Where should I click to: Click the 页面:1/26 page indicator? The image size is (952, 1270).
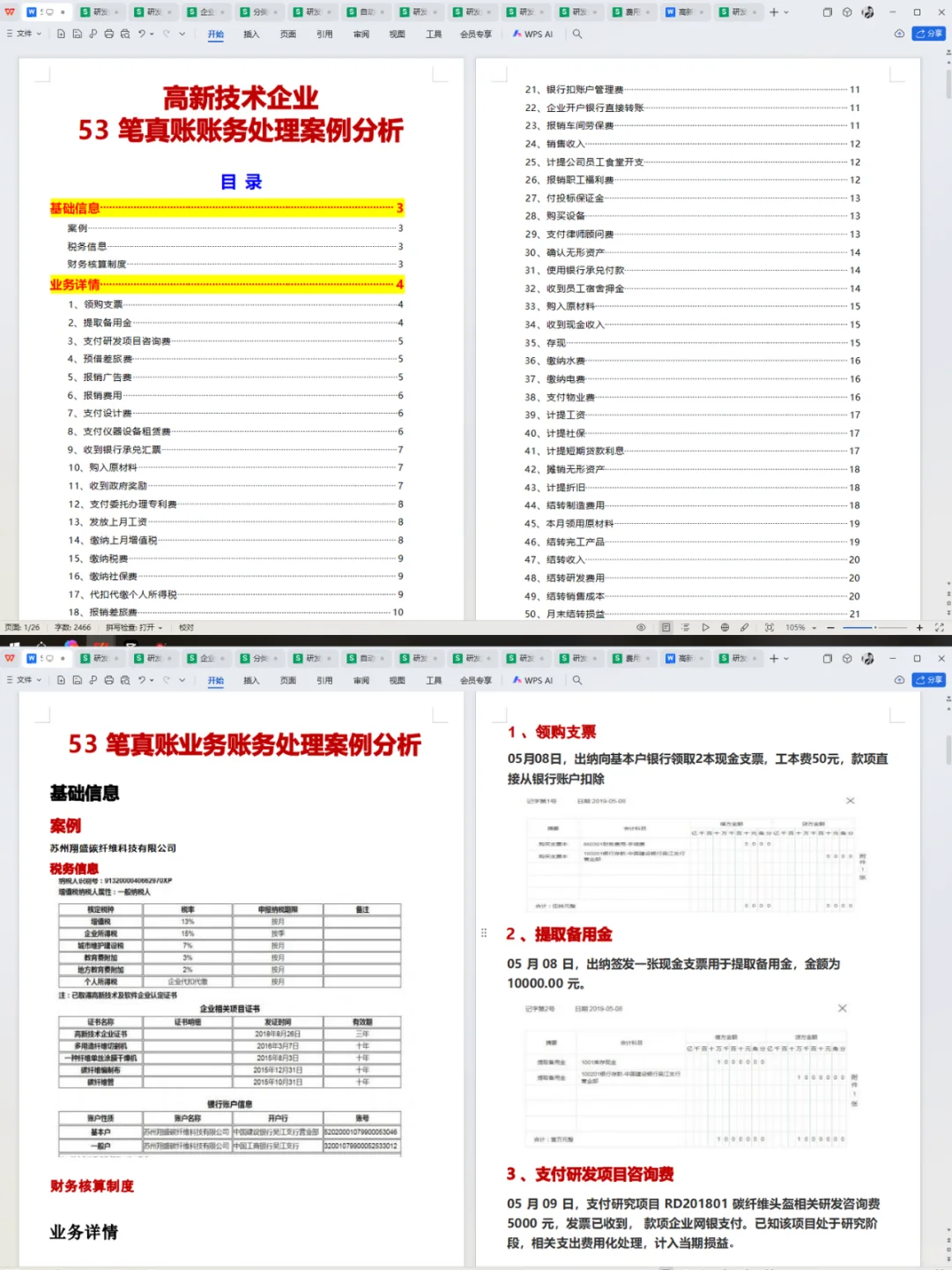click(x=24, y=627)
